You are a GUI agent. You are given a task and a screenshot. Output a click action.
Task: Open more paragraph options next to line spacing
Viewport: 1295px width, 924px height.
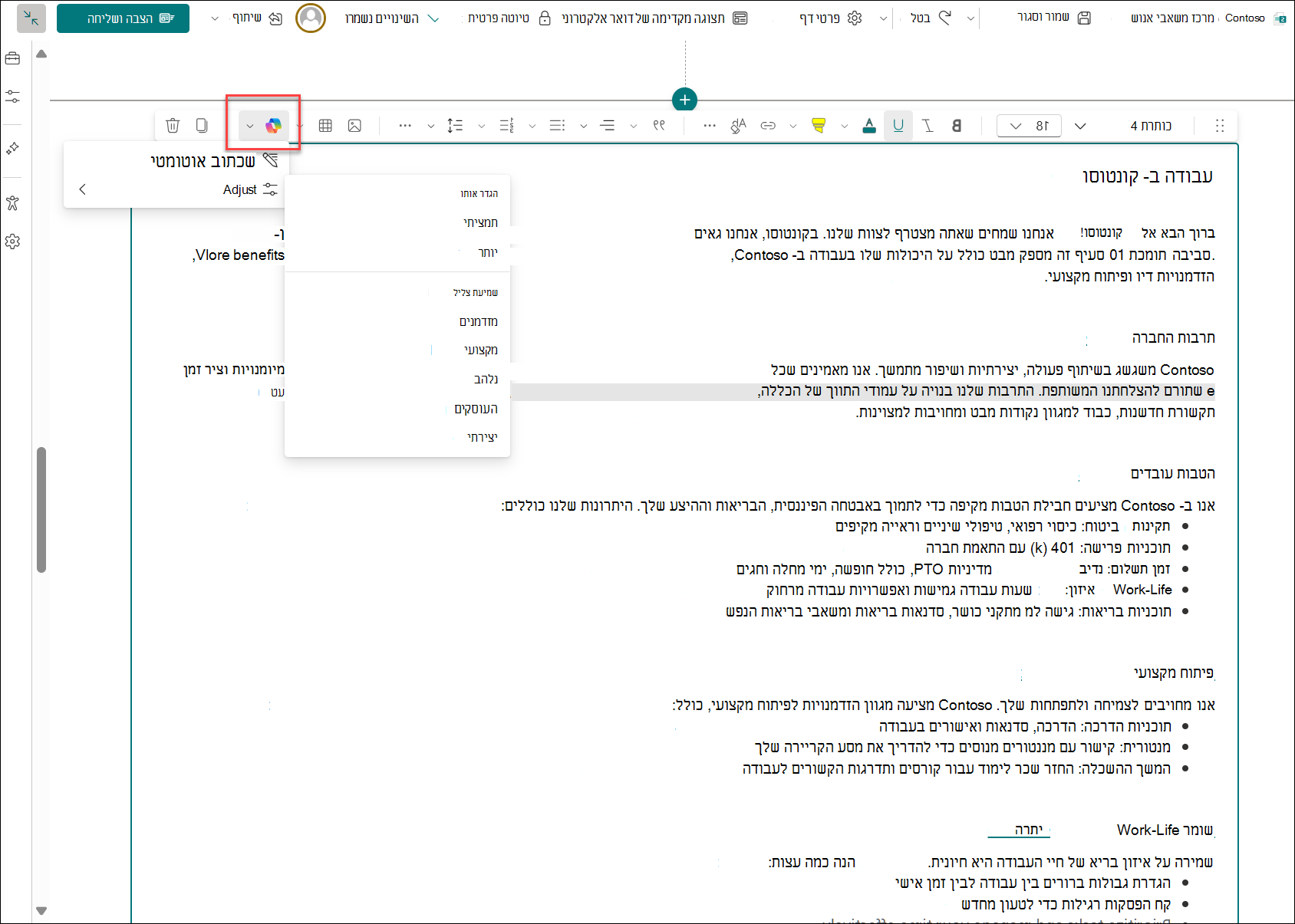point(405,126)
